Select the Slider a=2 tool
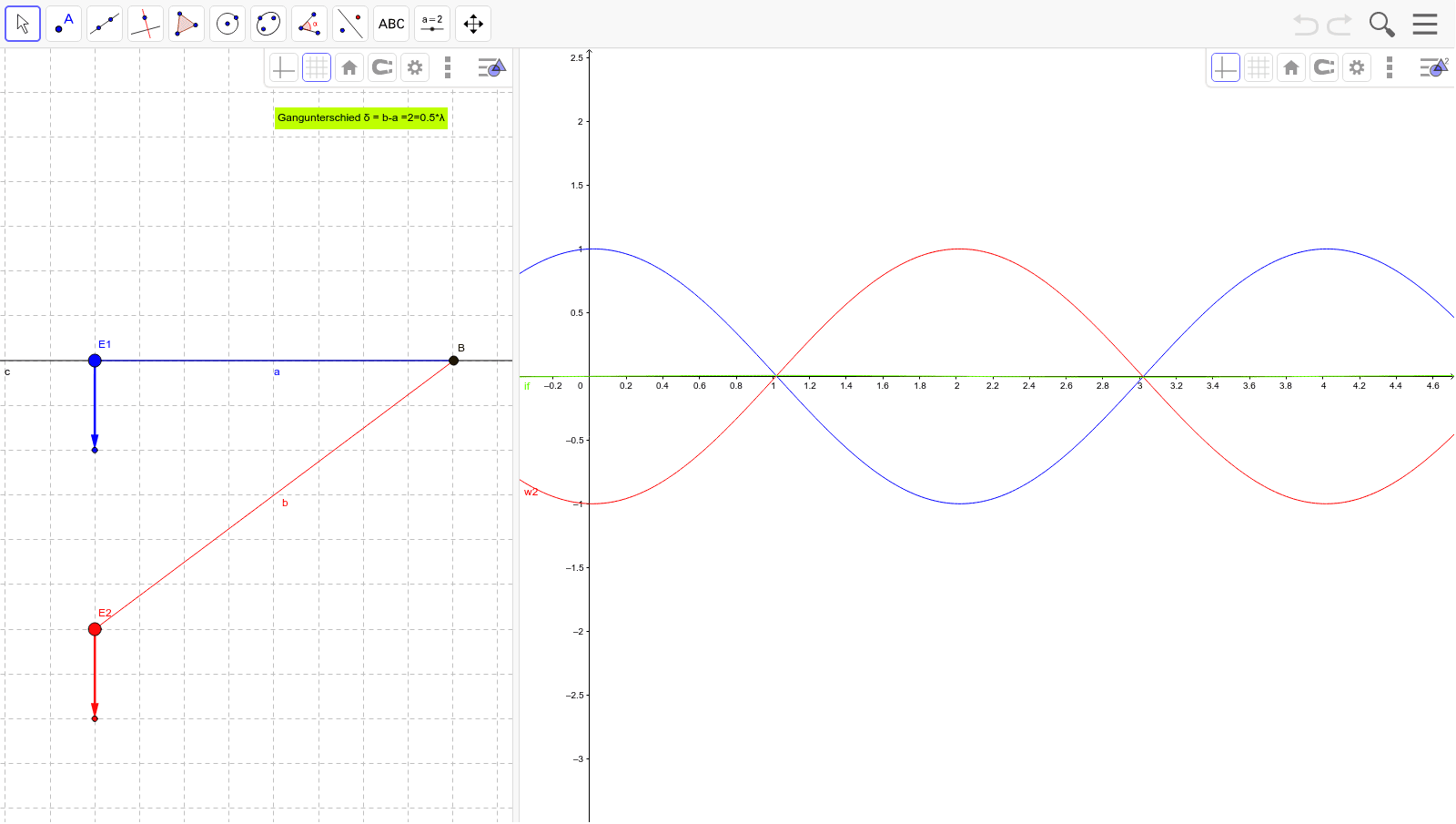Image resolution: width=1456 pixels, height=824 pixels. [x=432, y=24]
